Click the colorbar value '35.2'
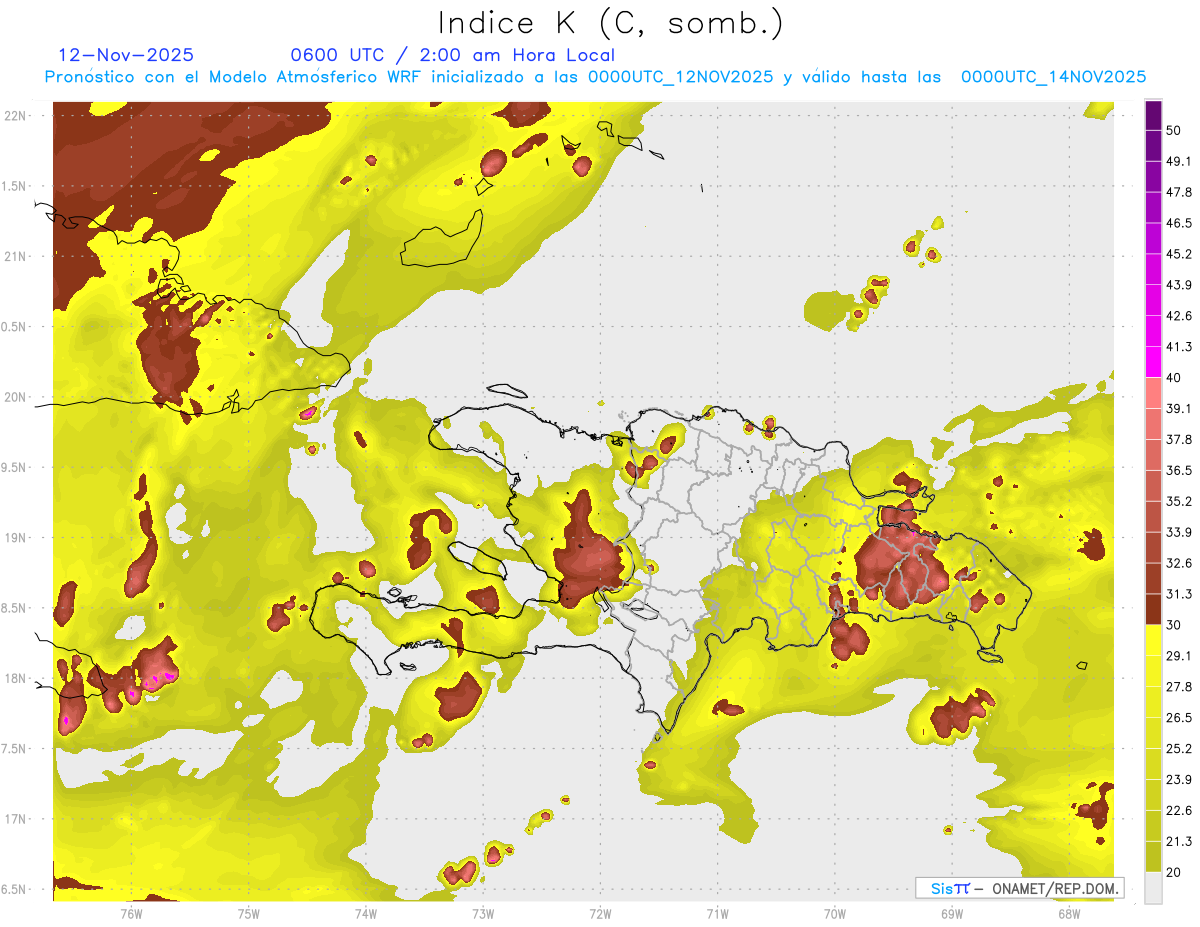Viewport: 1200px width, 927px height. tap(1179, 501)
